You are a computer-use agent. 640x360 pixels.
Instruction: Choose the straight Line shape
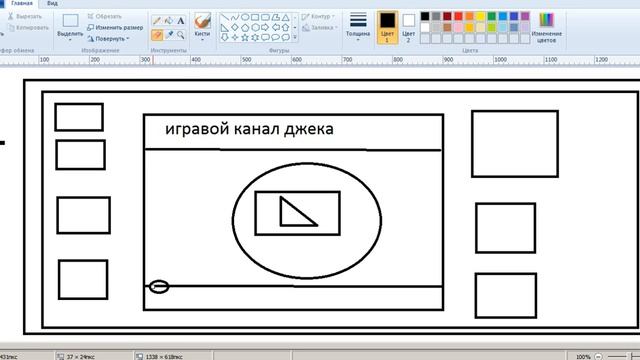[x=224, y=17]
